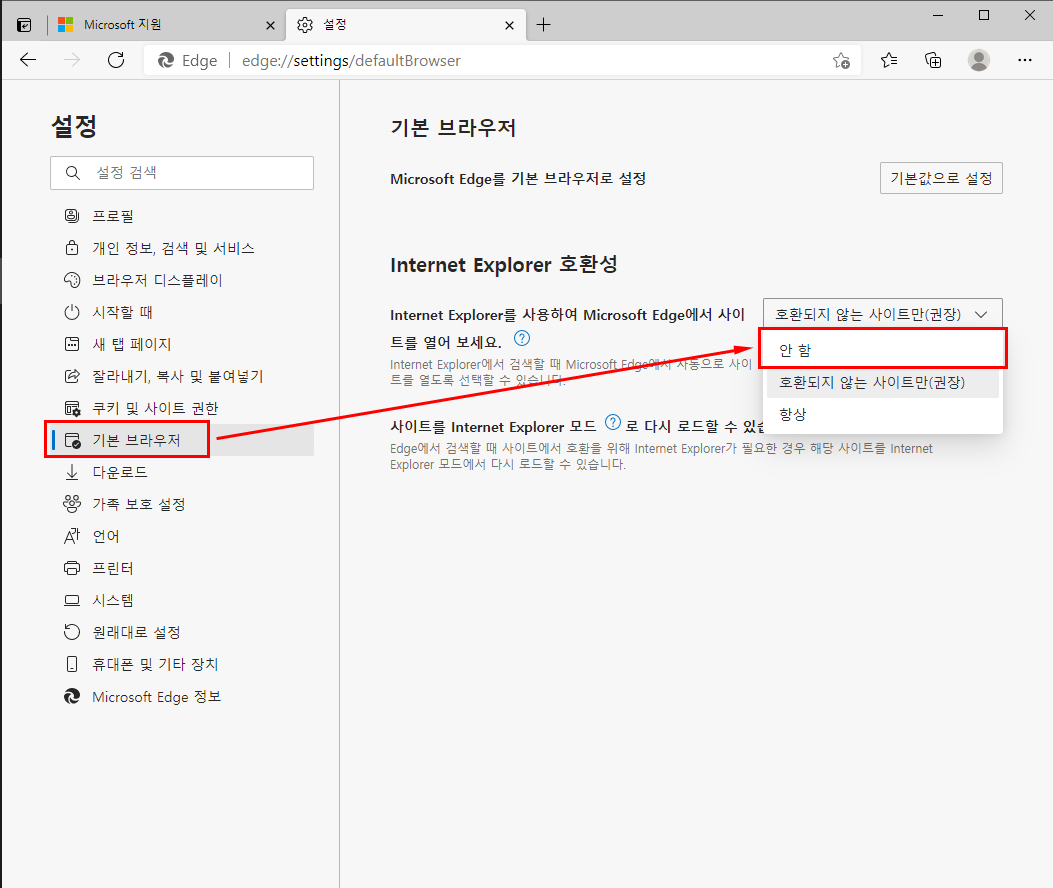
Task: Choose 안 함 from the dropdown list
Action: 882,350
